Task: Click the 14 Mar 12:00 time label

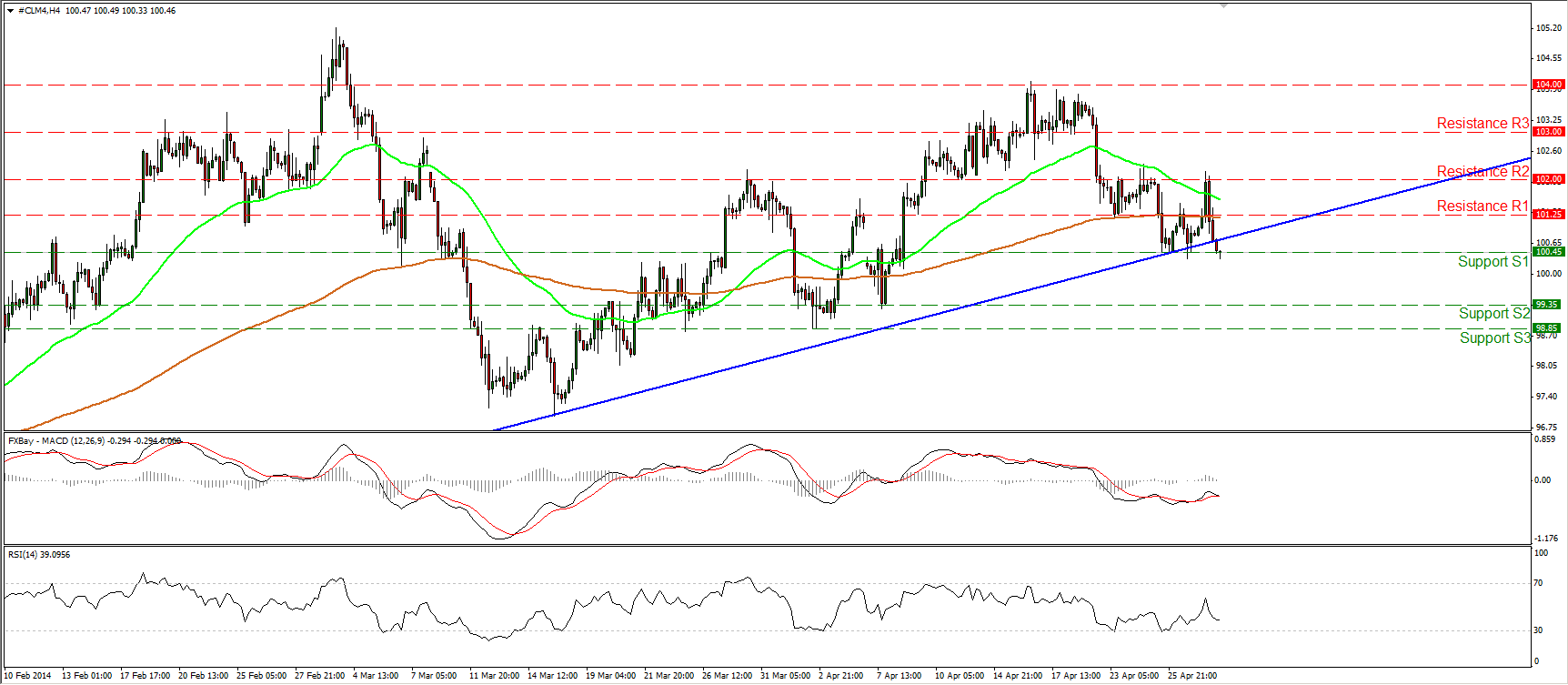Action: point(552,676)
